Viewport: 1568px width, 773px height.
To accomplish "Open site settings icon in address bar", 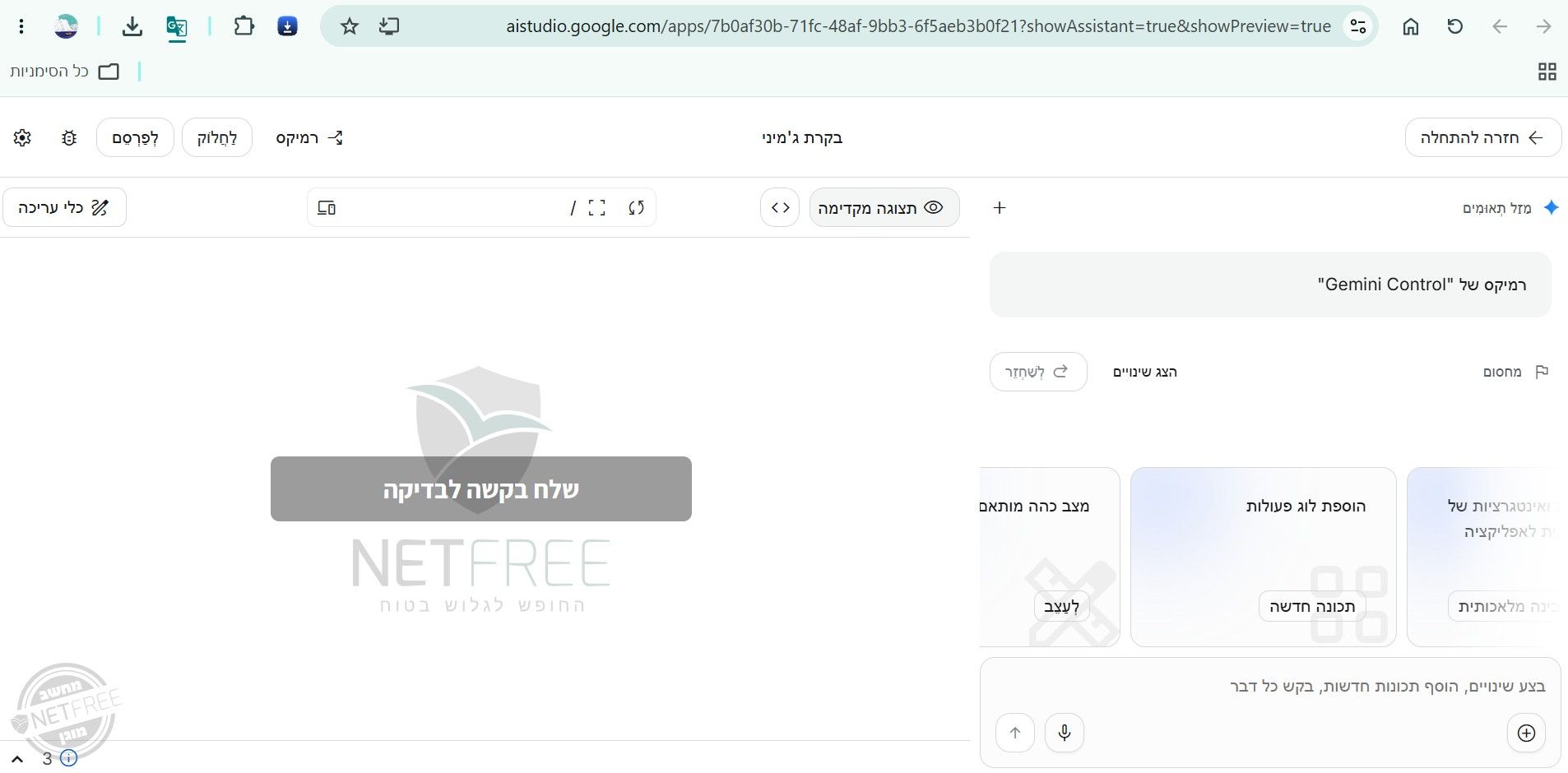I will pos(1358,26).
